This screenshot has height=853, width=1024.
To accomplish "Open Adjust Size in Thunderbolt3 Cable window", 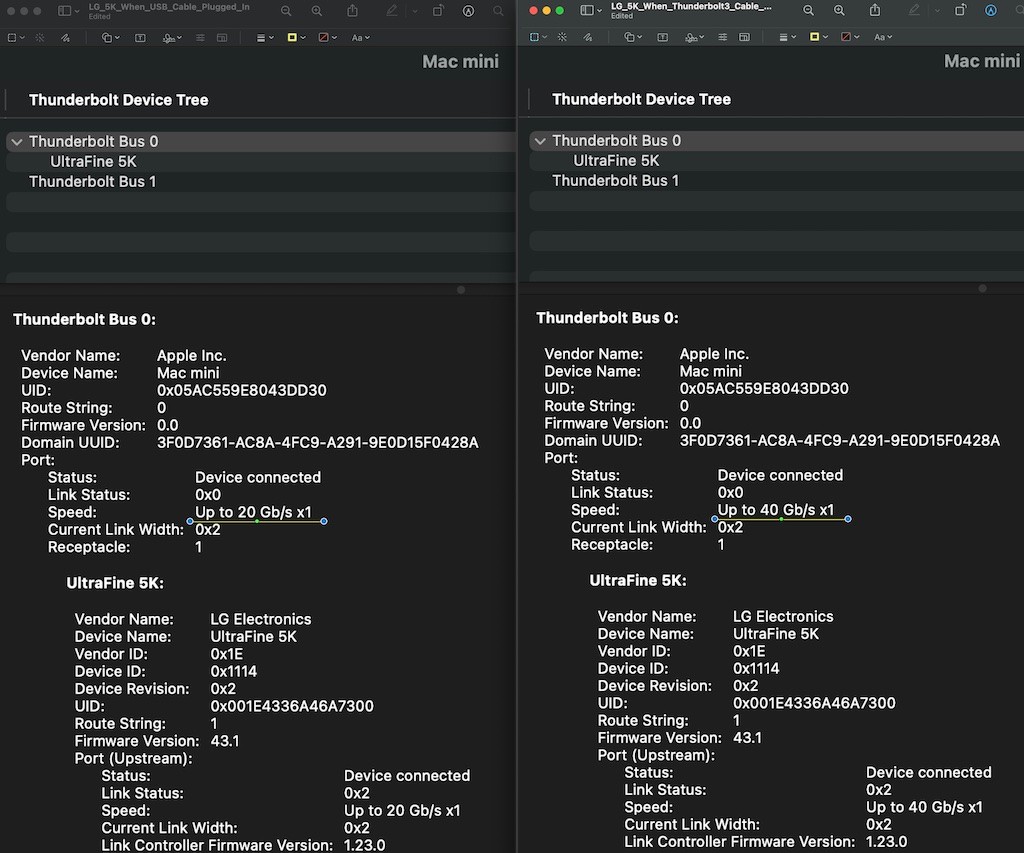I will click(744, 37).
